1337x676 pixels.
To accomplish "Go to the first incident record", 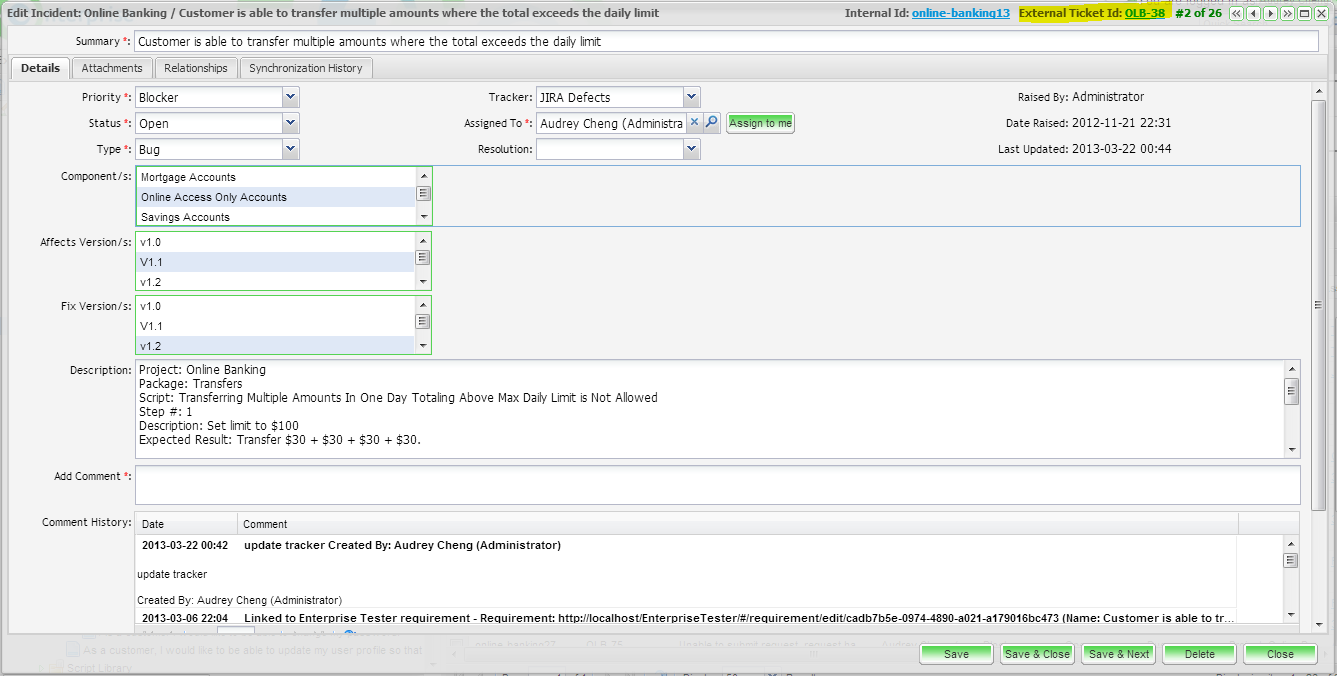I will [x=1237, y=14].
